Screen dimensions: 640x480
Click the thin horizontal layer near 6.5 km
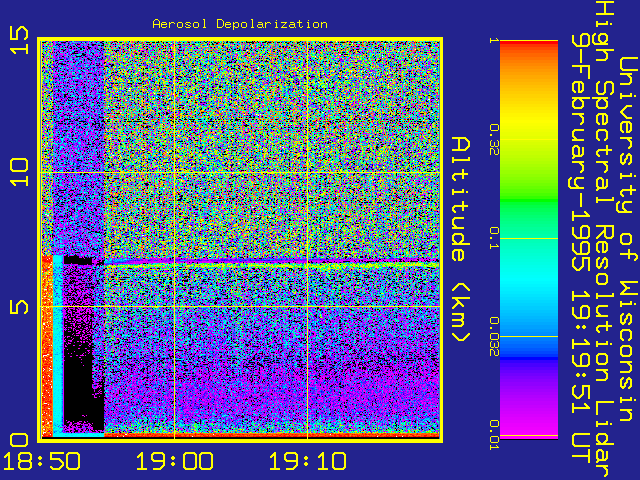pos(271,262)
